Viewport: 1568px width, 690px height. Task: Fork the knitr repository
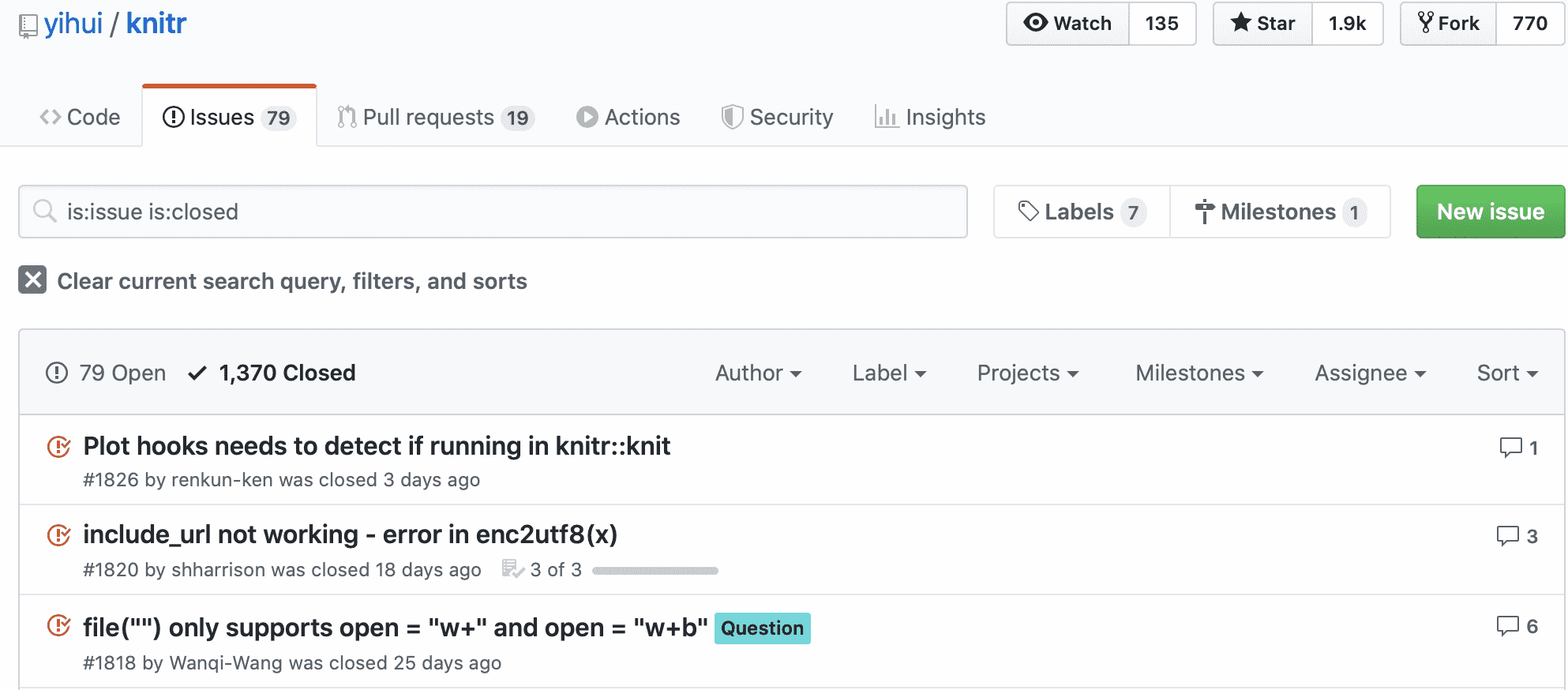1448,24
